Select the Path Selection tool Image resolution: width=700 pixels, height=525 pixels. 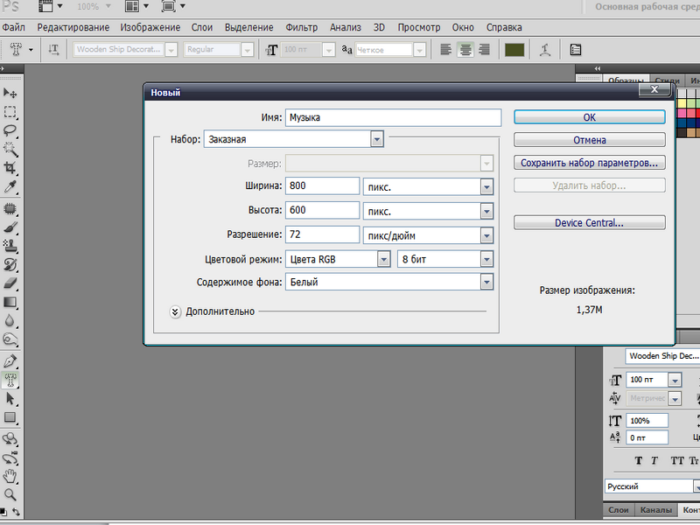pos(10,399)
